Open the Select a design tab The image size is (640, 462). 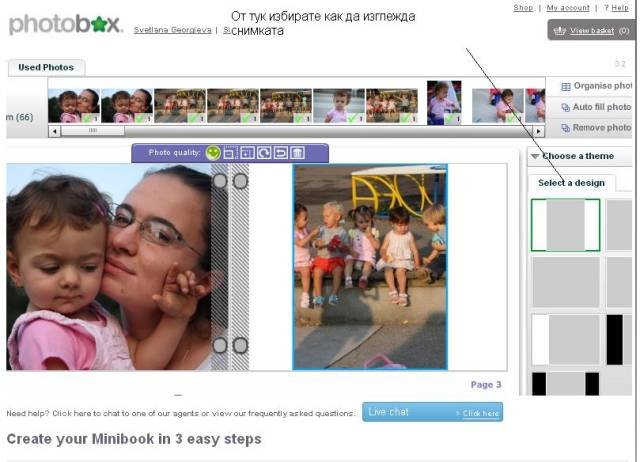[x=571, y=183]
